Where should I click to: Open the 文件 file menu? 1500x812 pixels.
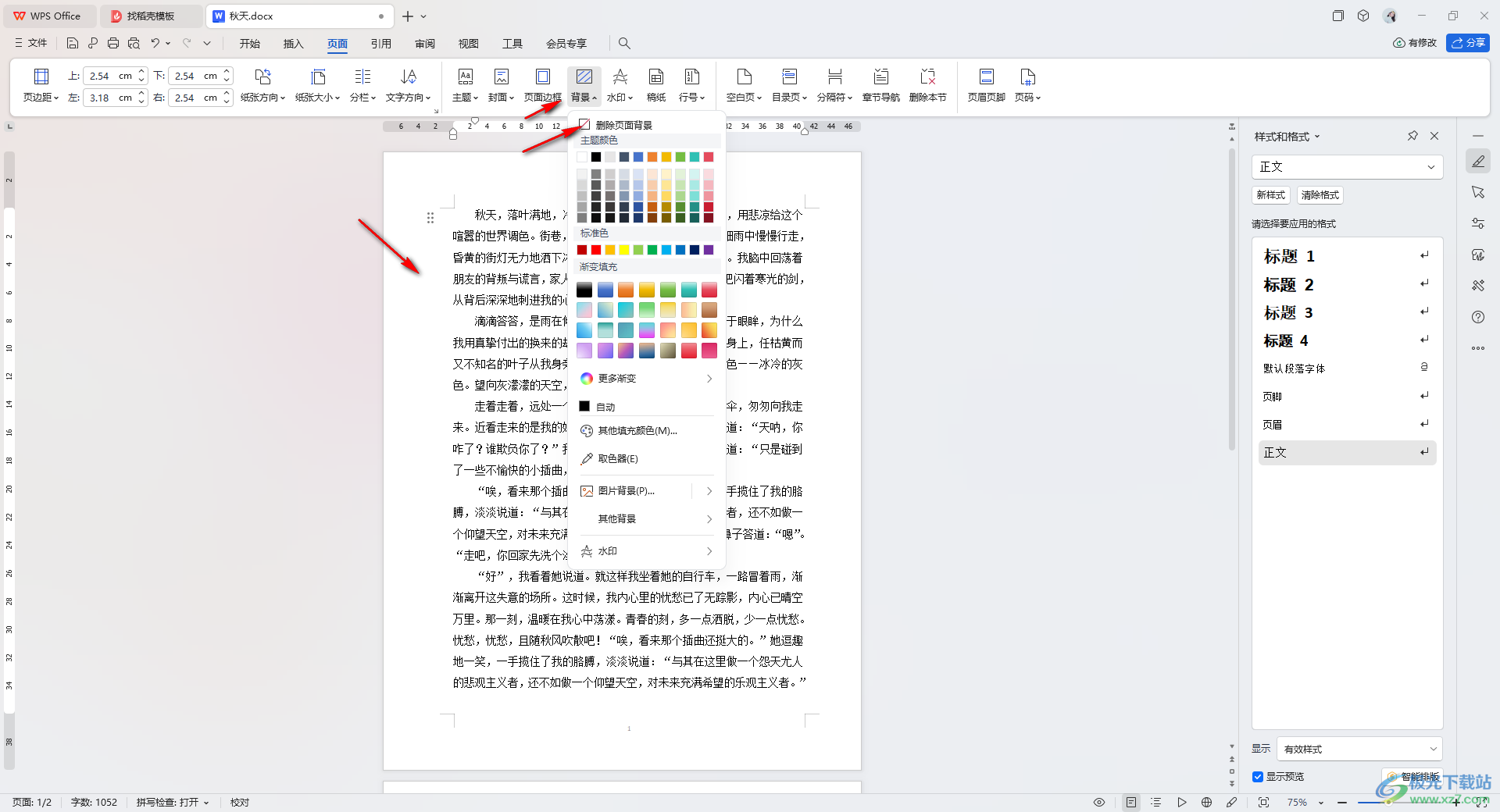(31, 44)
